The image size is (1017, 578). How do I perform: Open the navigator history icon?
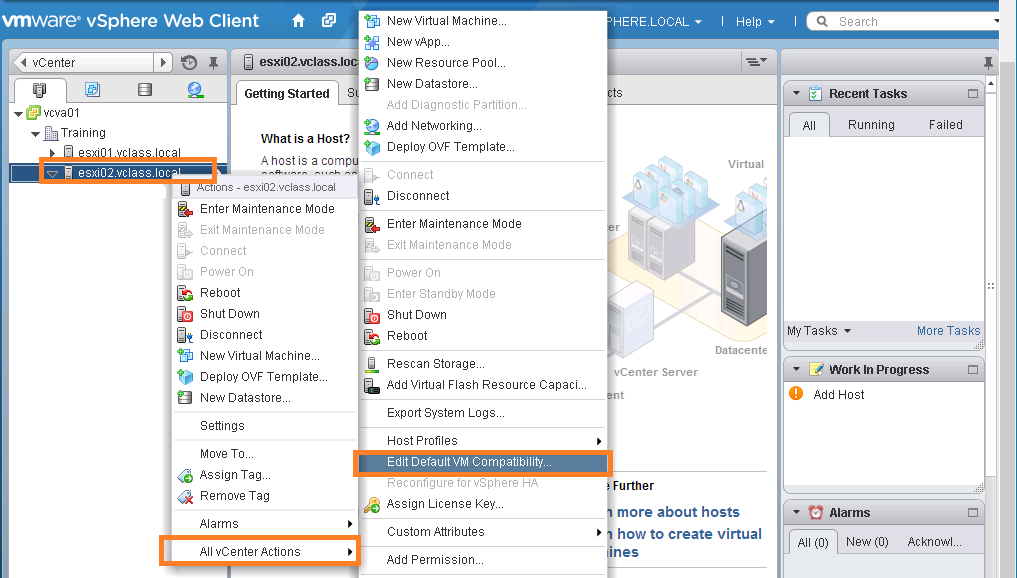pyautogui.click(x=189, y=63)
